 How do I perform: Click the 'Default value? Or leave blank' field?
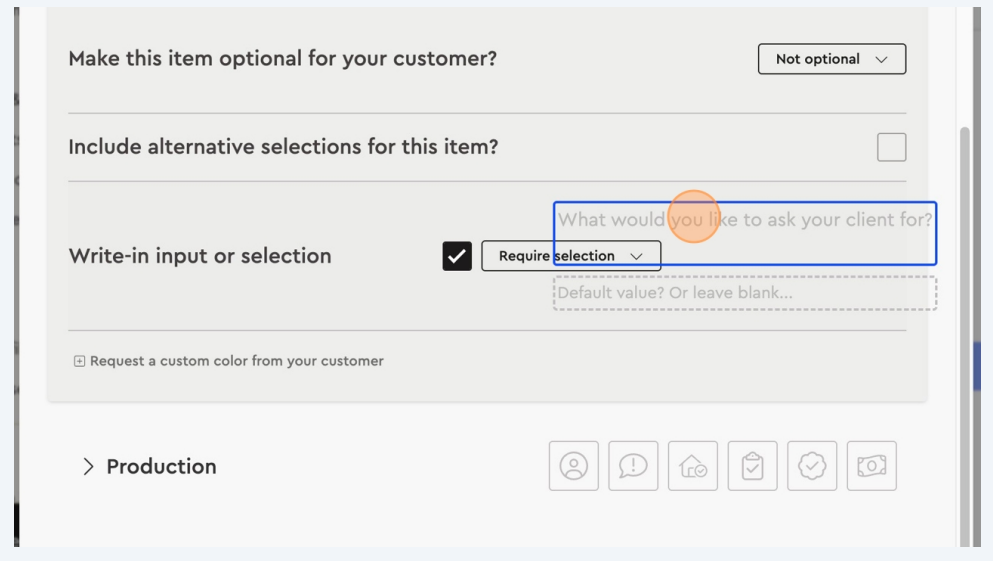[x=744, y=293]
